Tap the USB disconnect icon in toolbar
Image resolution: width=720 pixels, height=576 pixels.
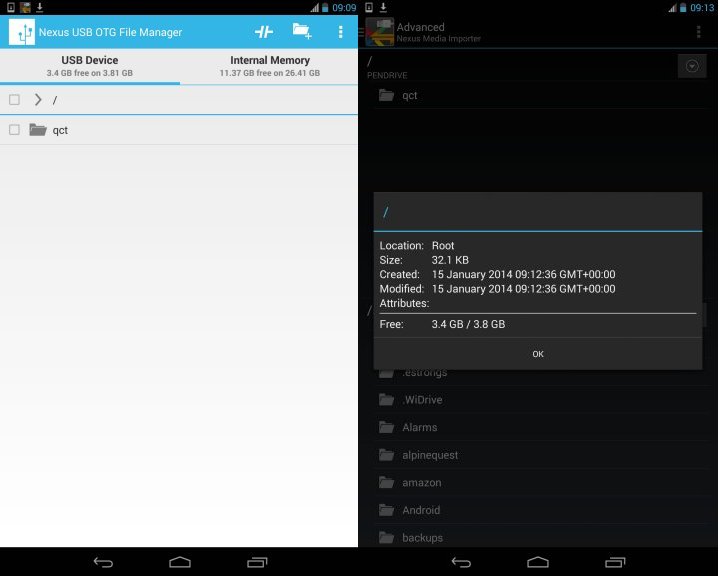click(264, 32)
